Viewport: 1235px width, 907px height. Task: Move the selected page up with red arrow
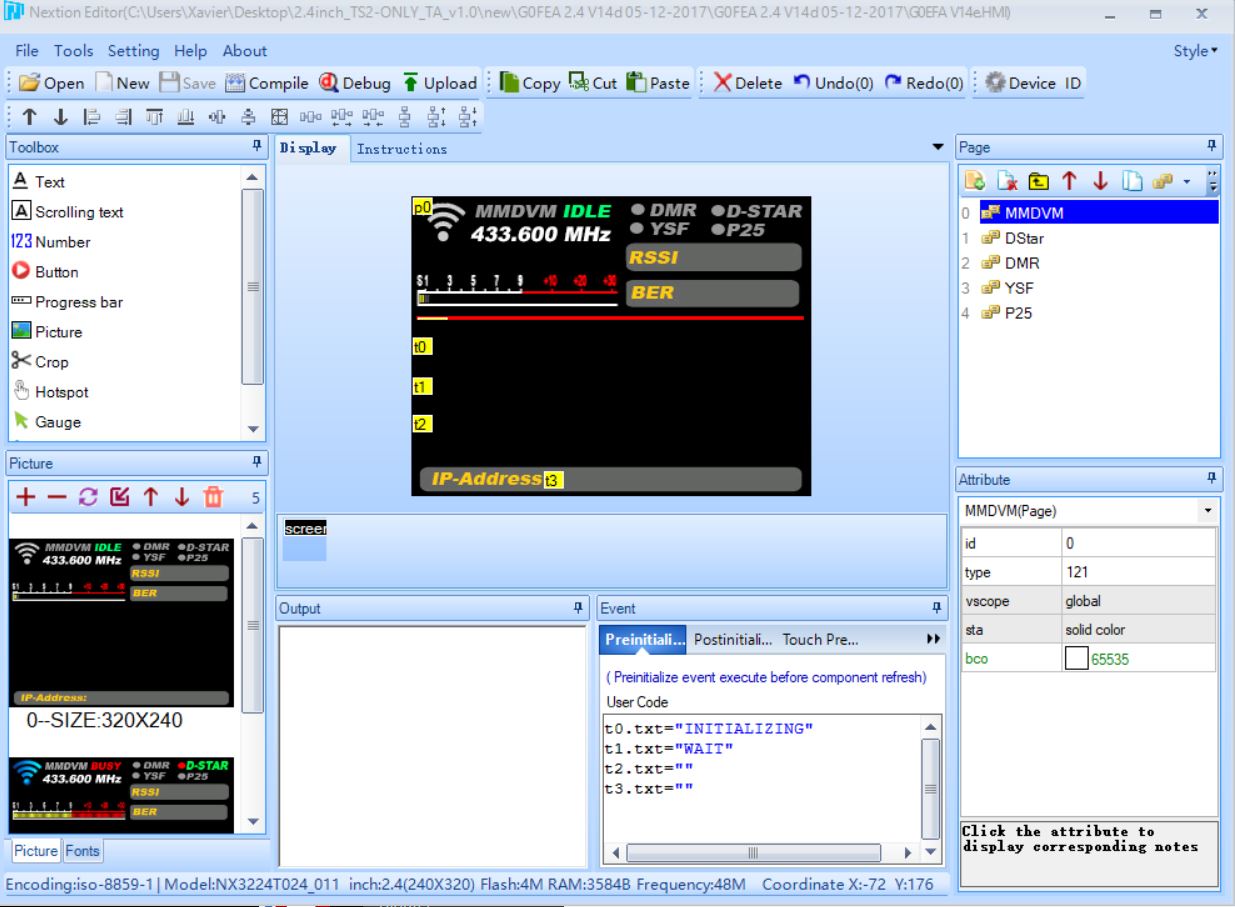[1069, 182]
